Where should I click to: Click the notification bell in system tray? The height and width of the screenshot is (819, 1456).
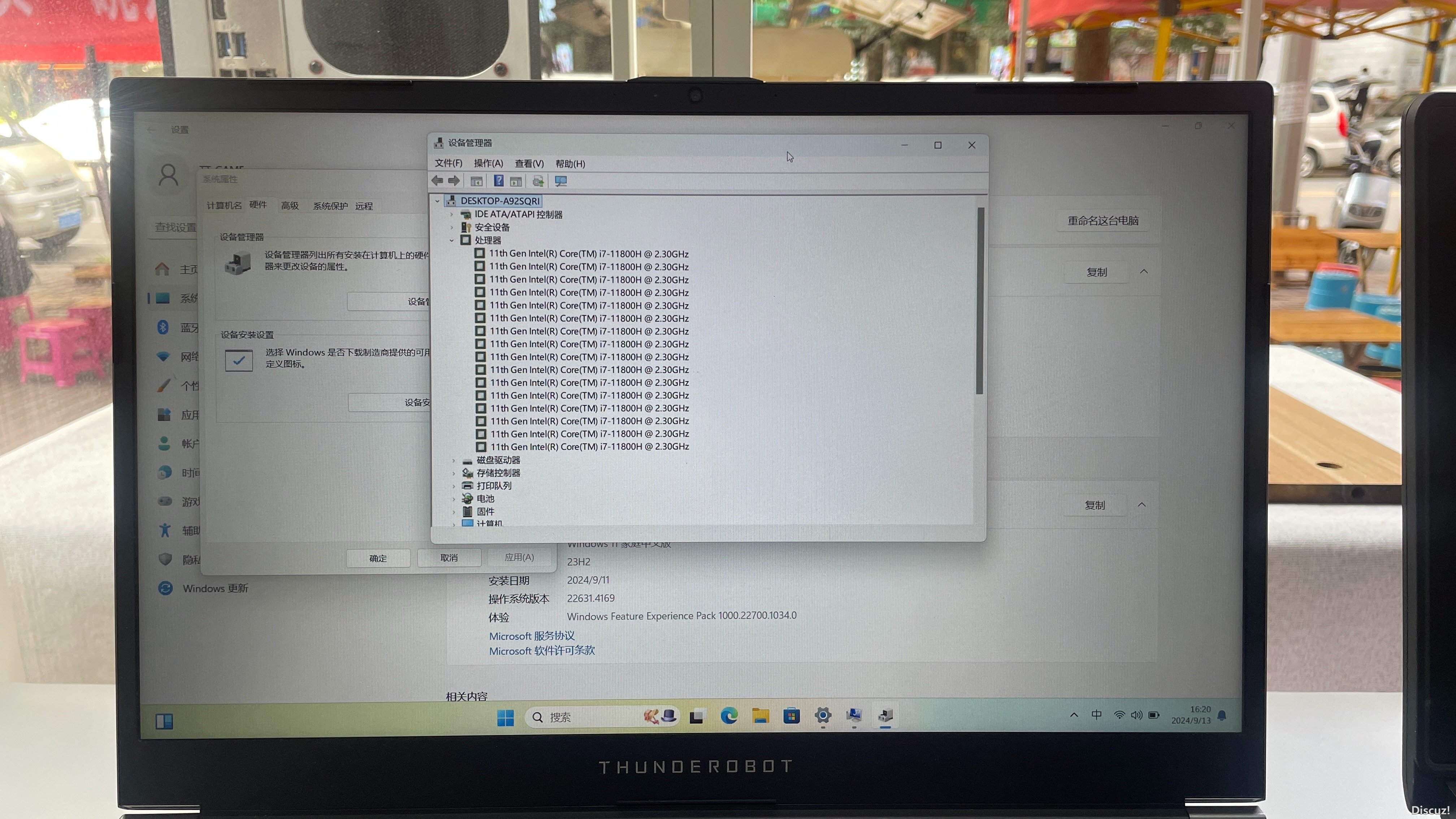coord(1222,716)
